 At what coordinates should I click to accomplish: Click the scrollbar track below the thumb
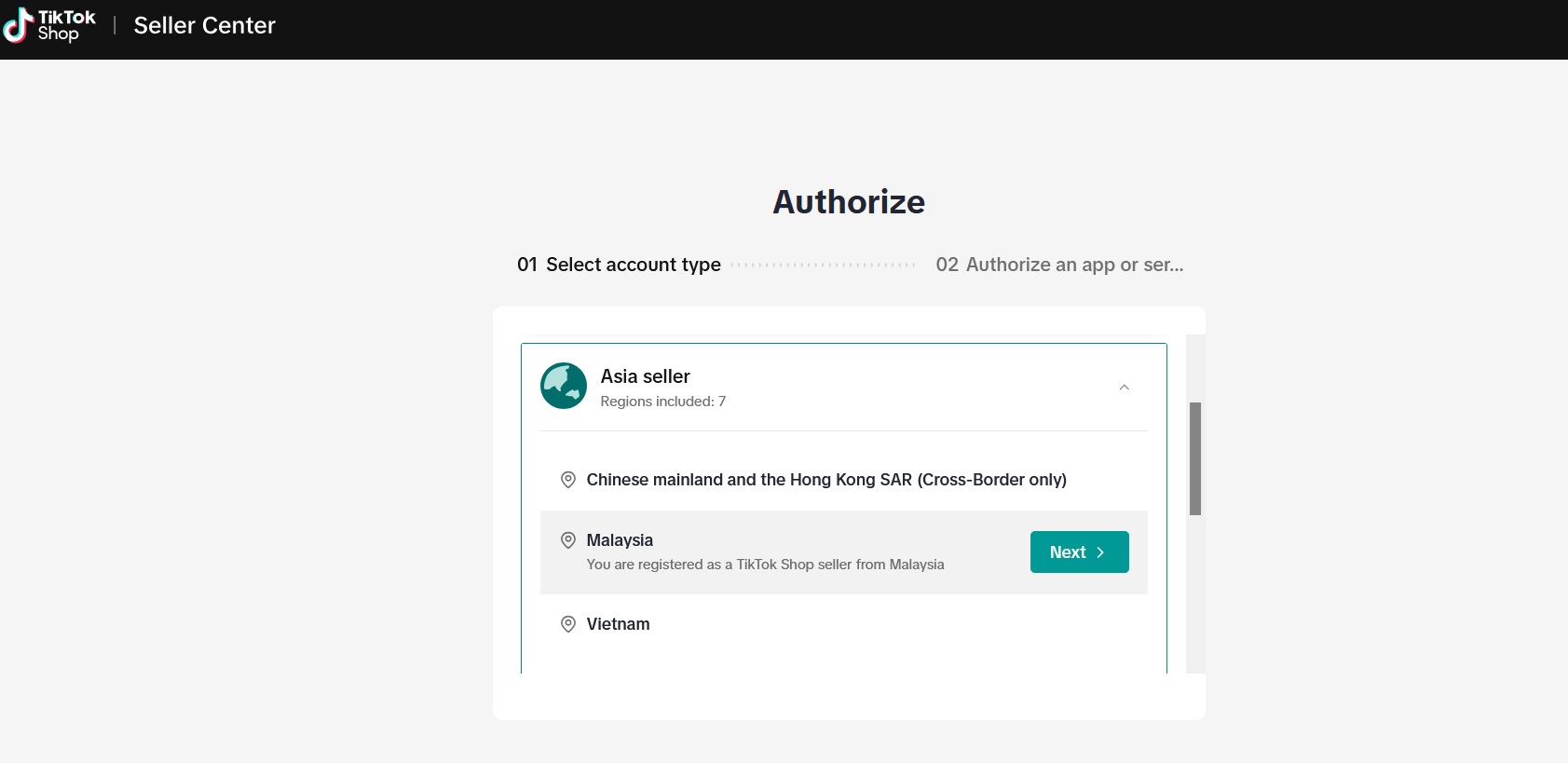[x=1195, y=596]
